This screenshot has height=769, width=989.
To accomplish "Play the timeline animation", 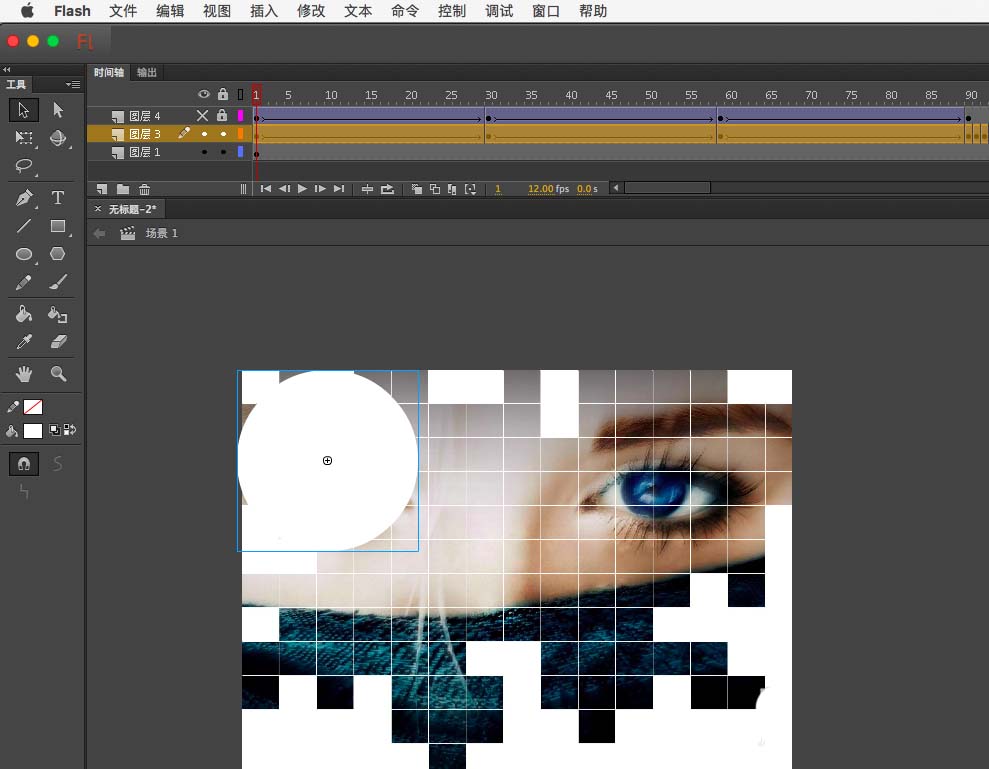I will tap(302, 189).
